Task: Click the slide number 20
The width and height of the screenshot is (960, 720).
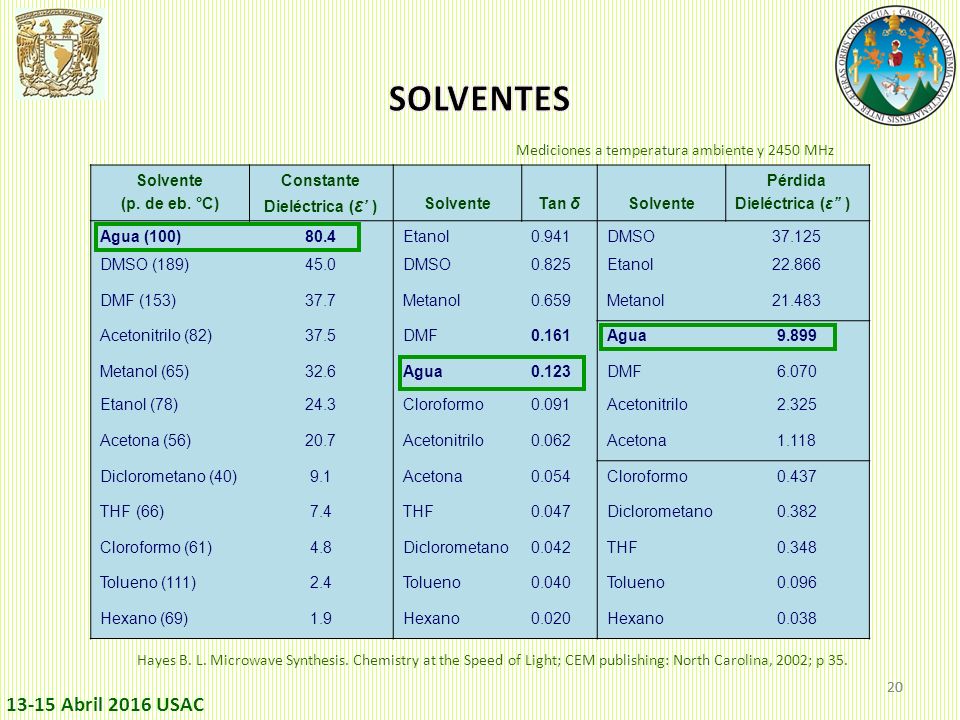Action: (895, 687)
